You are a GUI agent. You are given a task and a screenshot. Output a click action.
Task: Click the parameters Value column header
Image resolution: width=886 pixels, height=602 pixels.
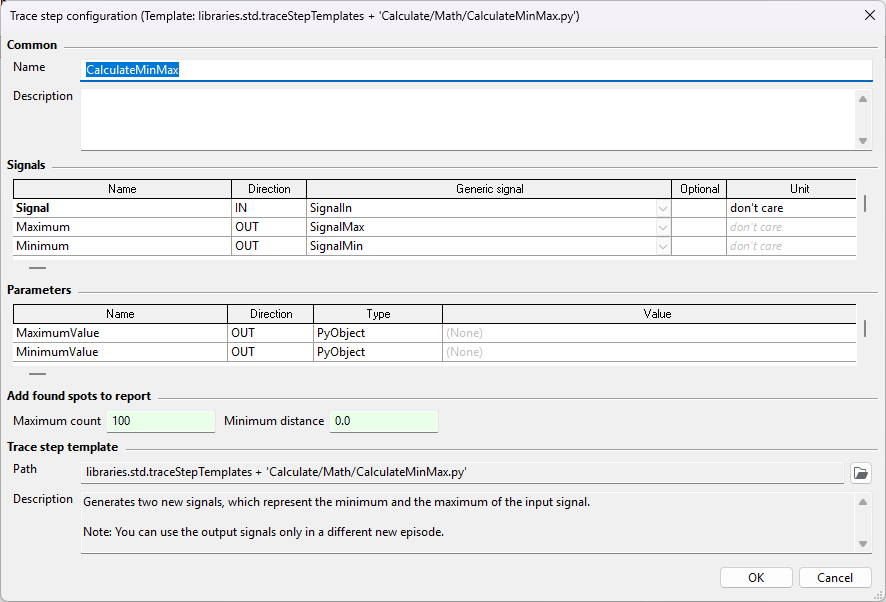(649, 314)
